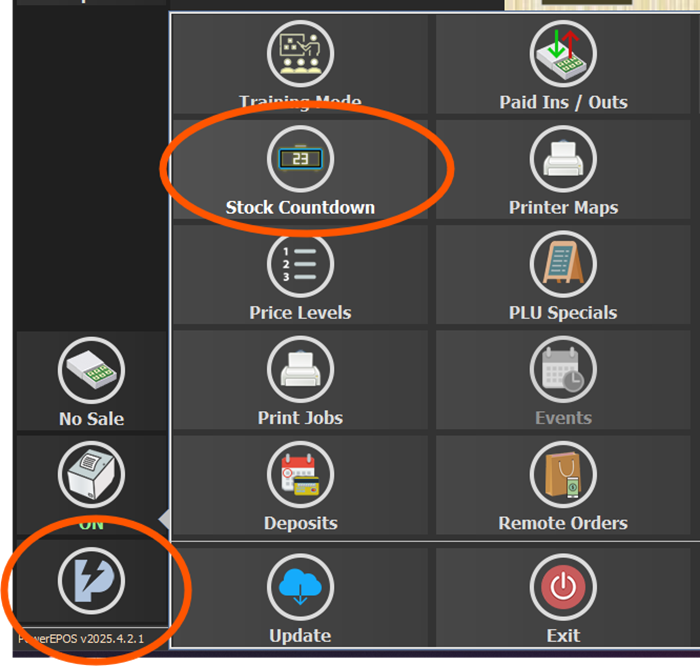
Task: Click the Events calendar tile
Action: click(563, 380)
